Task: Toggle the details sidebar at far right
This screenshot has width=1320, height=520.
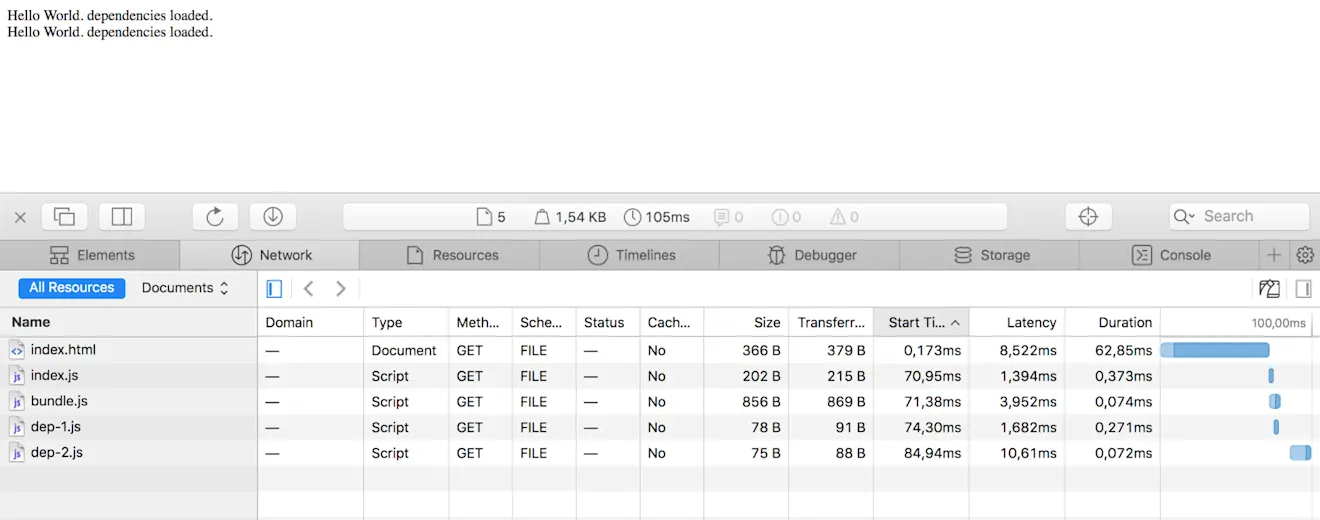Action: click(x=1303, y=289)
